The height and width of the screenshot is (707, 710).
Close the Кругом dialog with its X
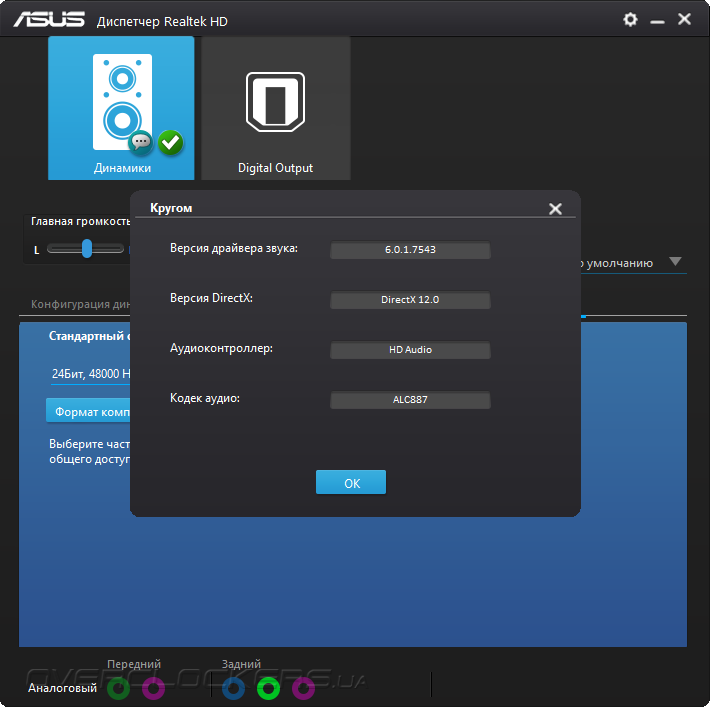[x=555, y=209]
